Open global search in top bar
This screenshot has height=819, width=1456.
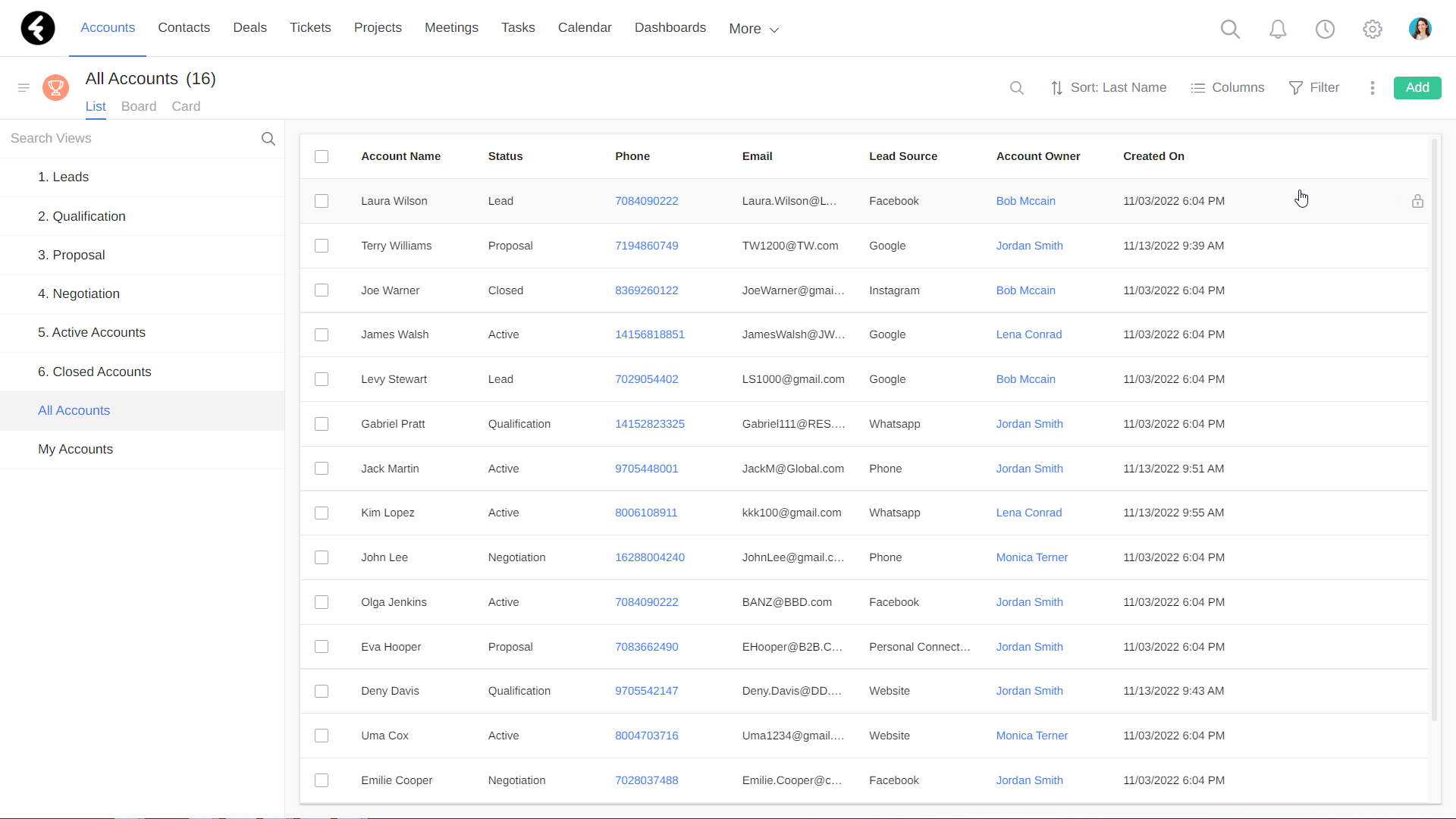[x=1230, y=29]
